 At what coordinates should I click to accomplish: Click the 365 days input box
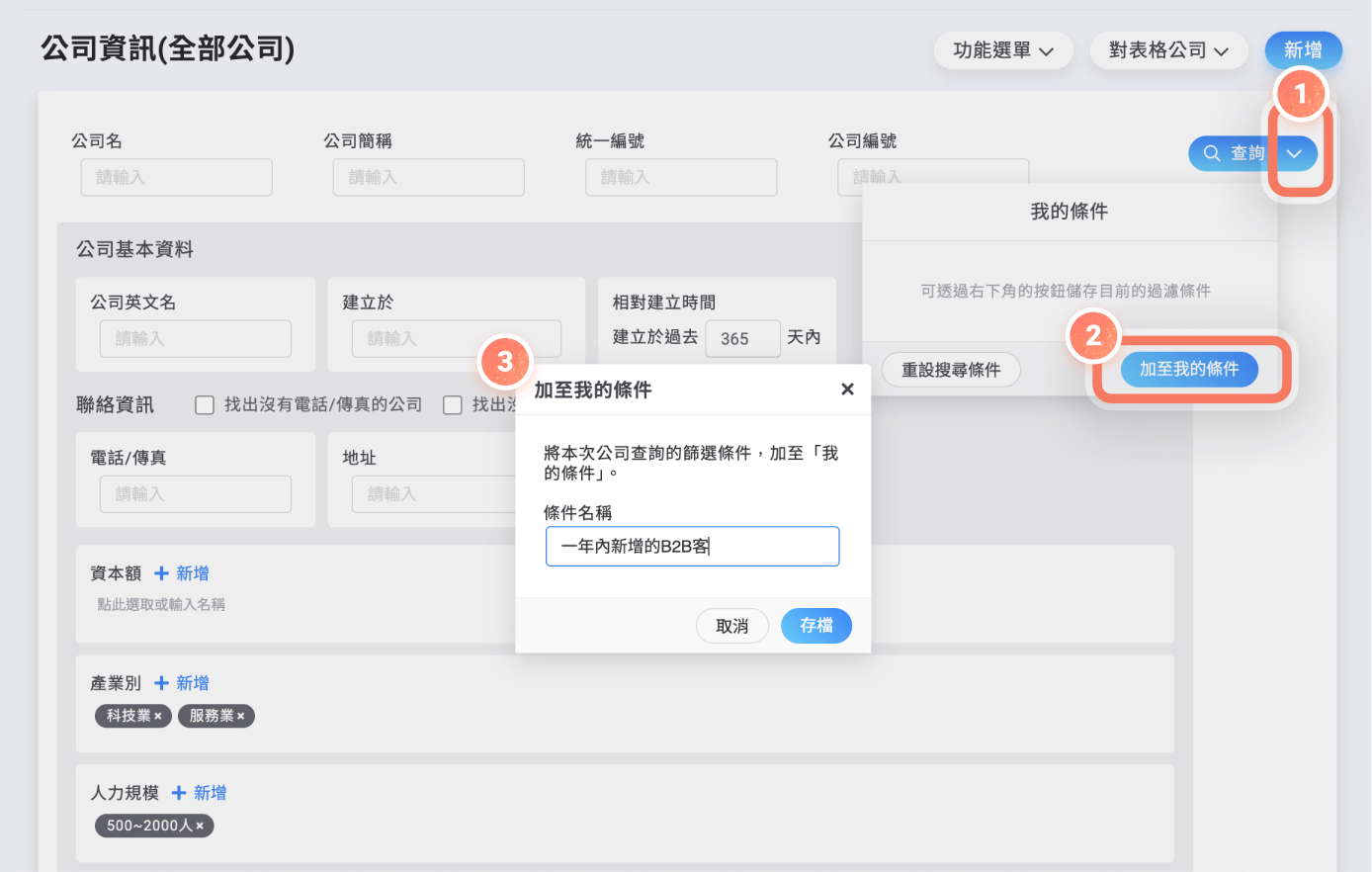coord(743,339)
